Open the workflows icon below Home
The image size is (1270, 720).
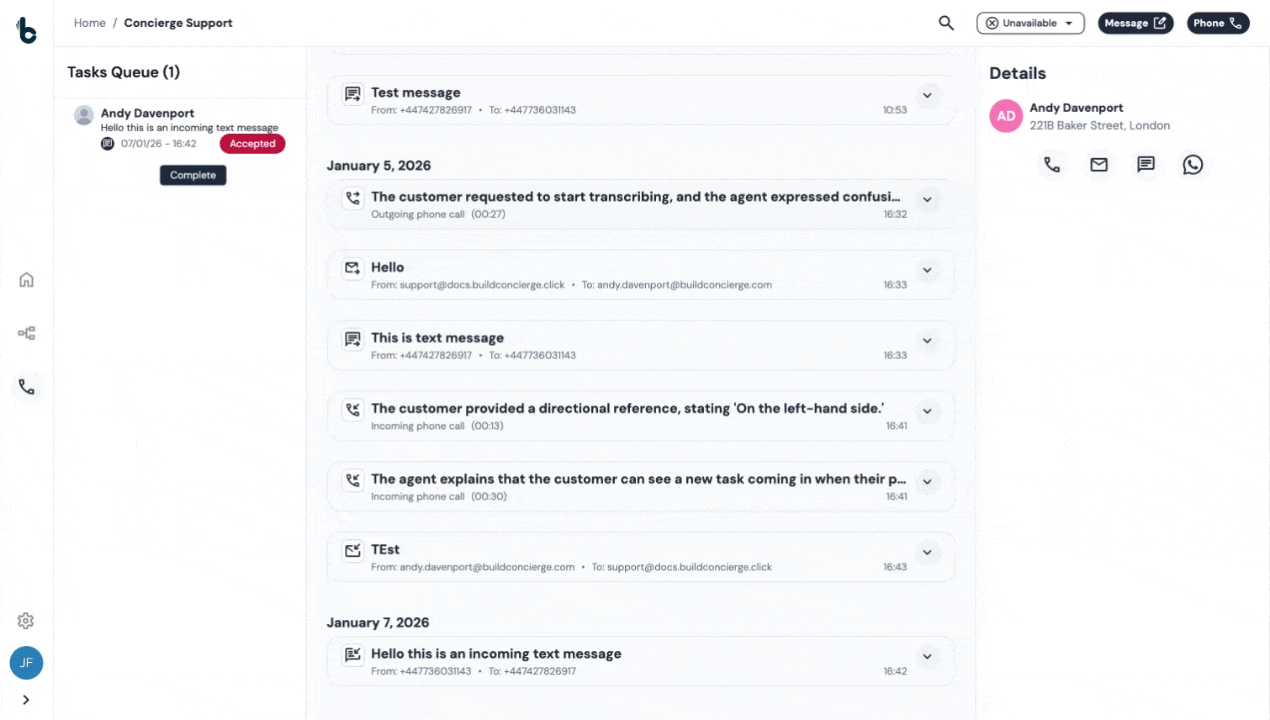(x=26, y=333)
